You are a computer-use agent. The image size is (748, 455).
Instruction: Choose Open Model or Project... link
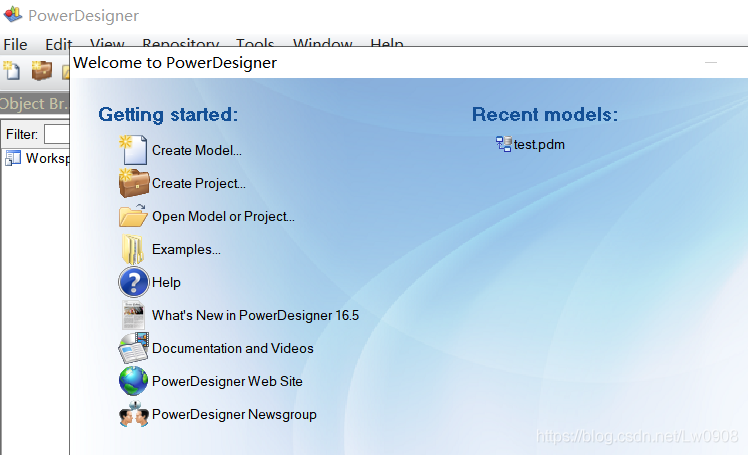tap(223, 216)
